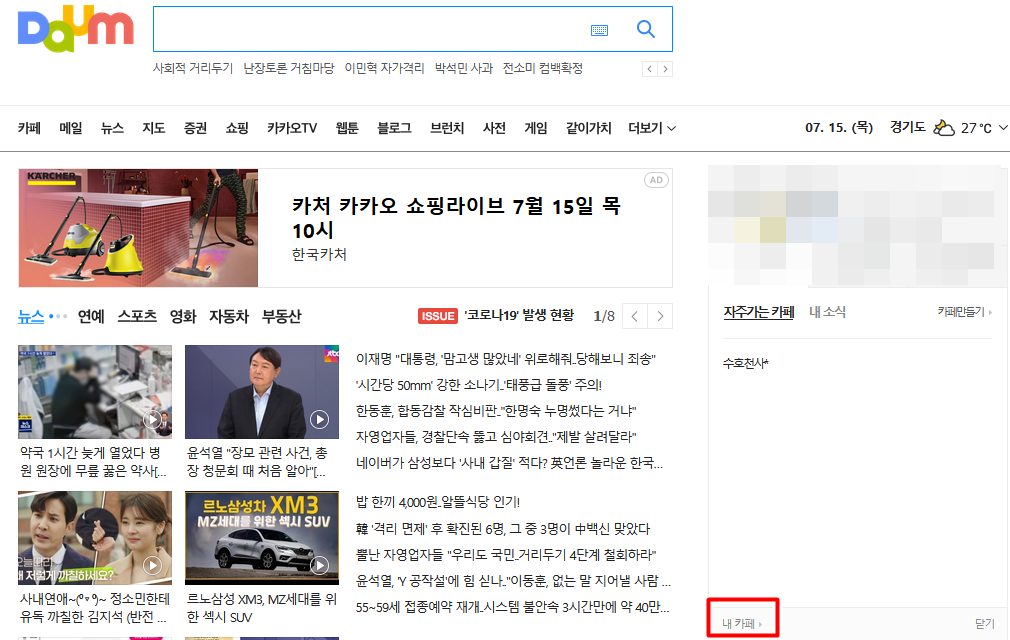Open 게임 from the navigation bar
This screenshot has width=1010, height=640.
pyautogui.click(x=536, y=128)
